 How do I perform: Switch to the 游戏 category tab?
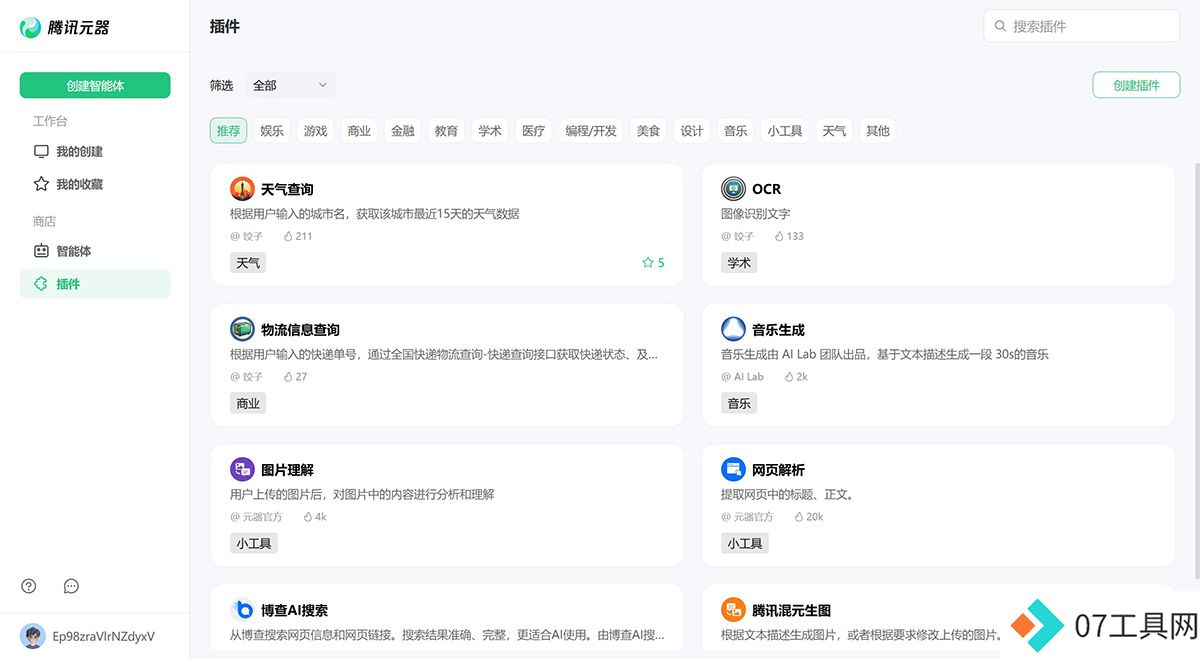pos(316,131)
